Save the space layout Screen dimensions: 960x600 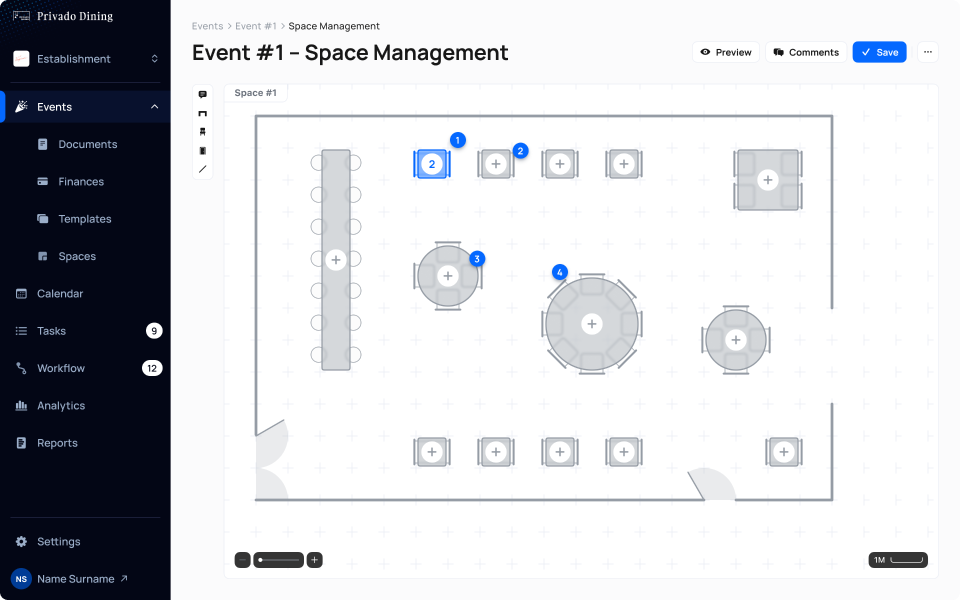click(879, 51)
